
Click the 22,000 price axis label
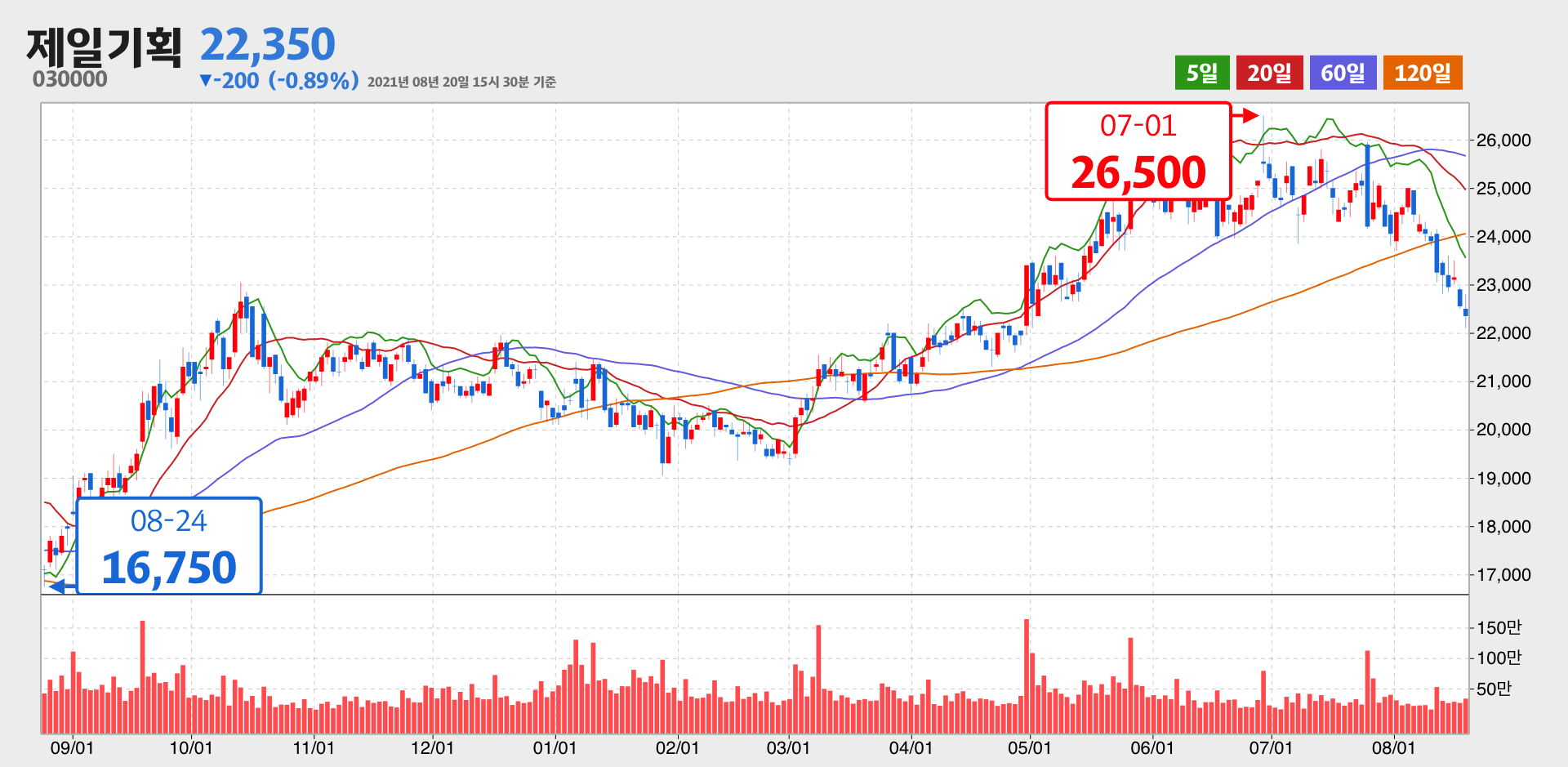tap(1503, 333)
